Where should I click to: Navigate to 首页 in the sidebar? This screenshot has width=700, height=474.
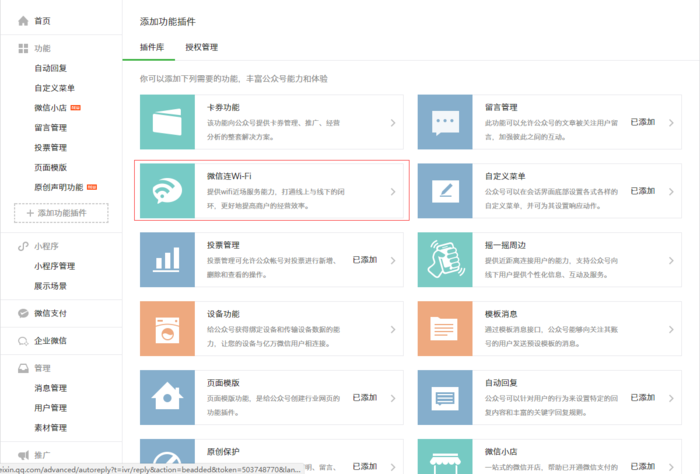[x=42, y=20]
